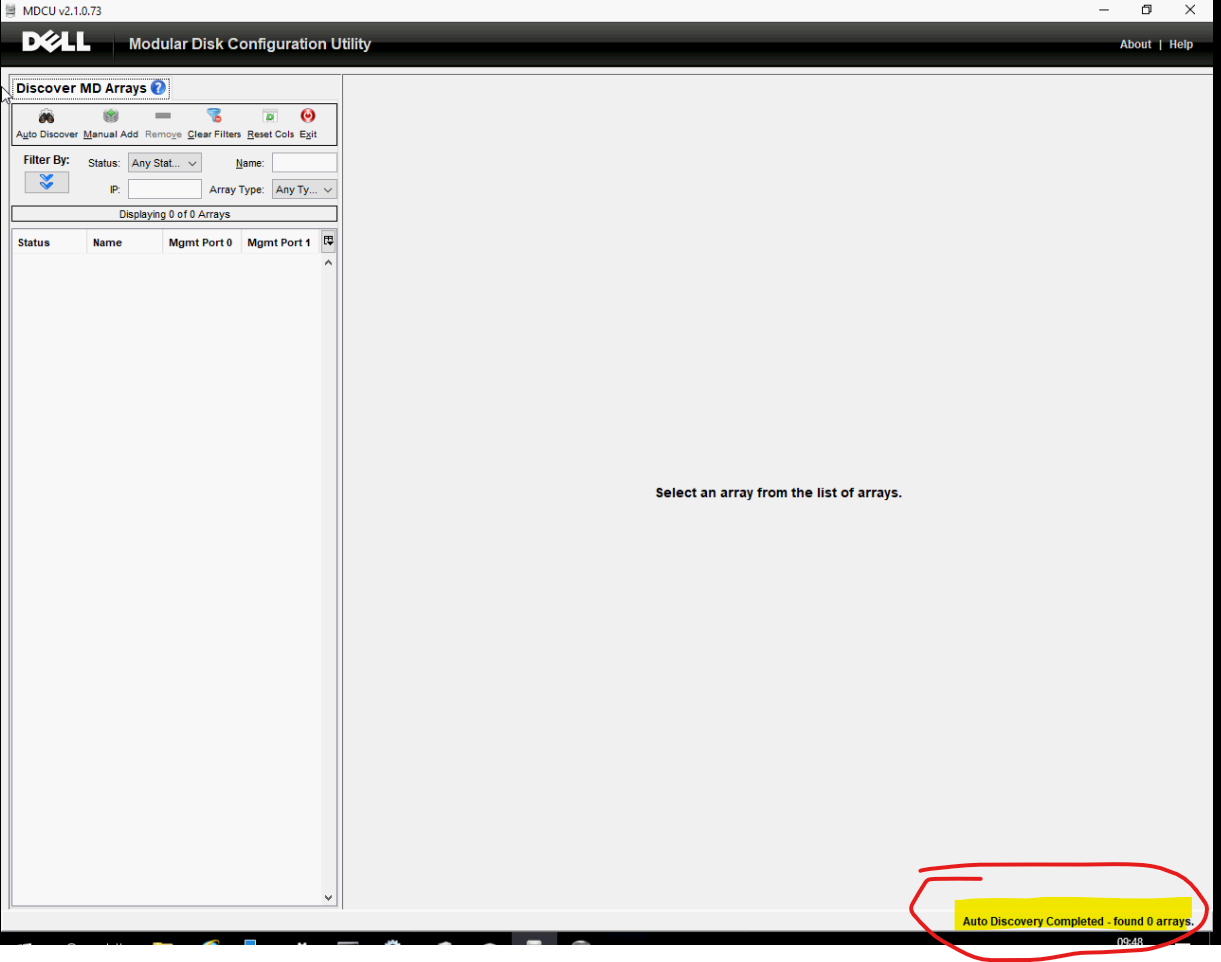Open the Status filter dropdown
Image resolution: width=1221 pixels, height=962 pixels.
point(165,163)
